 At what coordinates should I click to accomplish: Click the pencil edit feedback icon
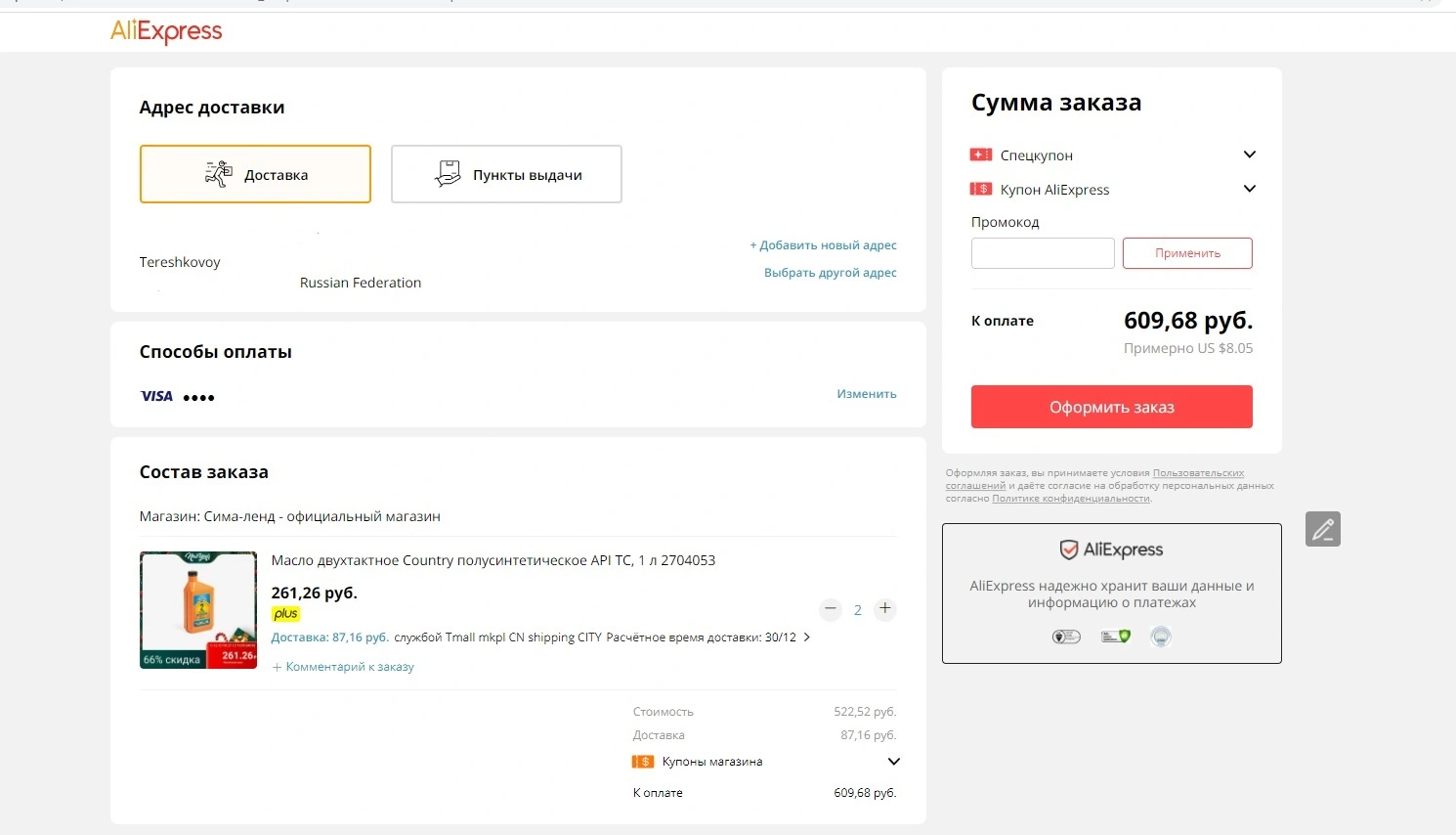(x=1323, y=529)
